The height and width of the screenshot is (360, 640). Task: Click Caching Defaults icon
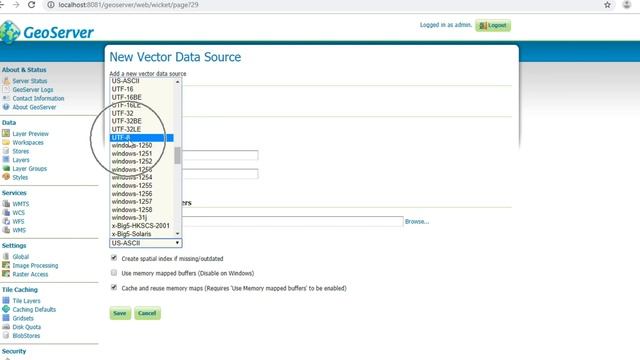pos(6,309)
